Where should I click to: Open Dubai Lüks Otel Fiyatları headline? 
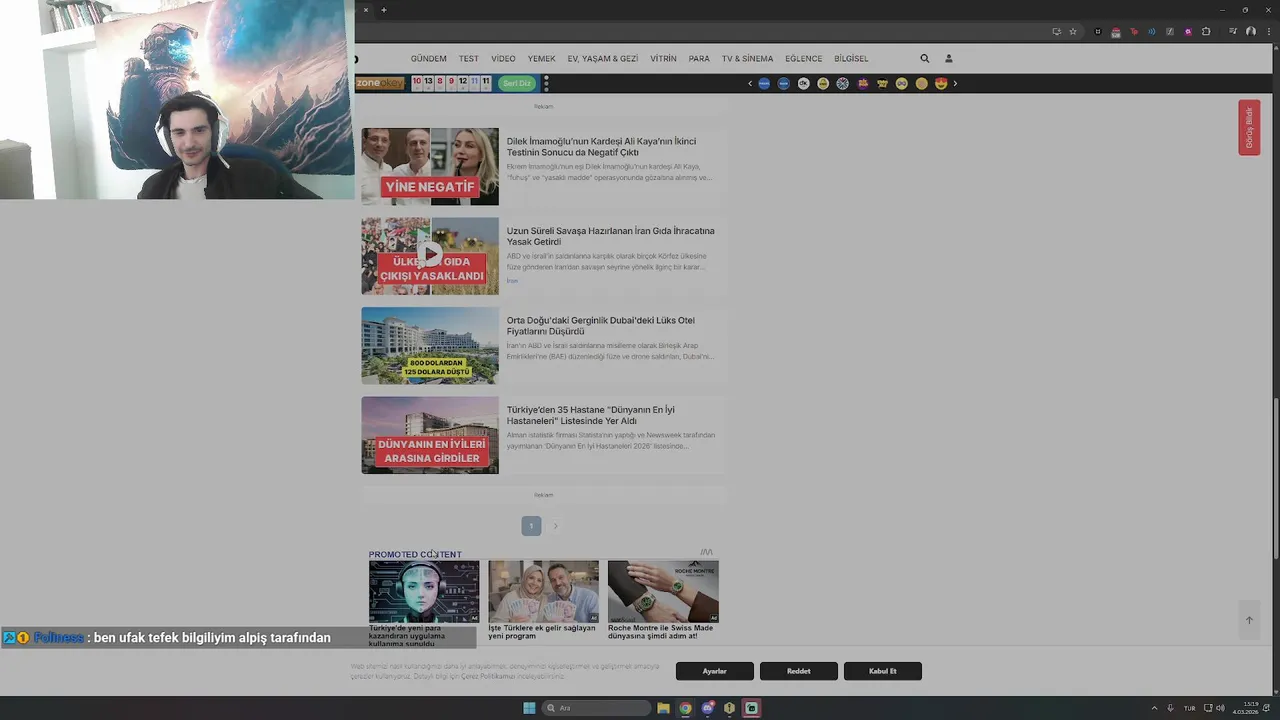600,326
